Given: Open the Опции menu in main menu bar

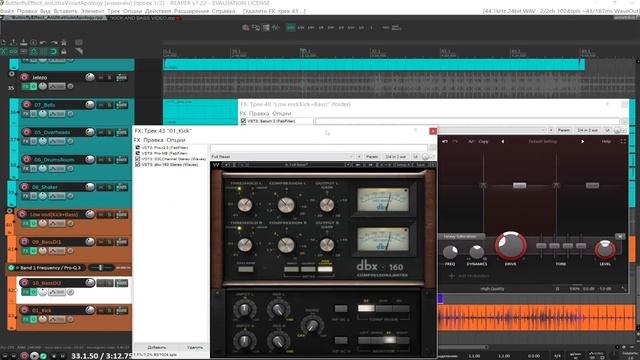Looking at the screenshot, I should coord(132,11).
